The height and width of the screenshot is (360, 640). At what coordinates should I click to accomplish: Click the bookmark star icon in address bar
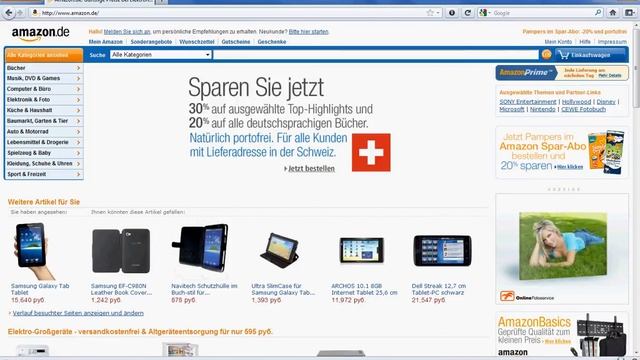pyautogui.click(x=430, y=13)
